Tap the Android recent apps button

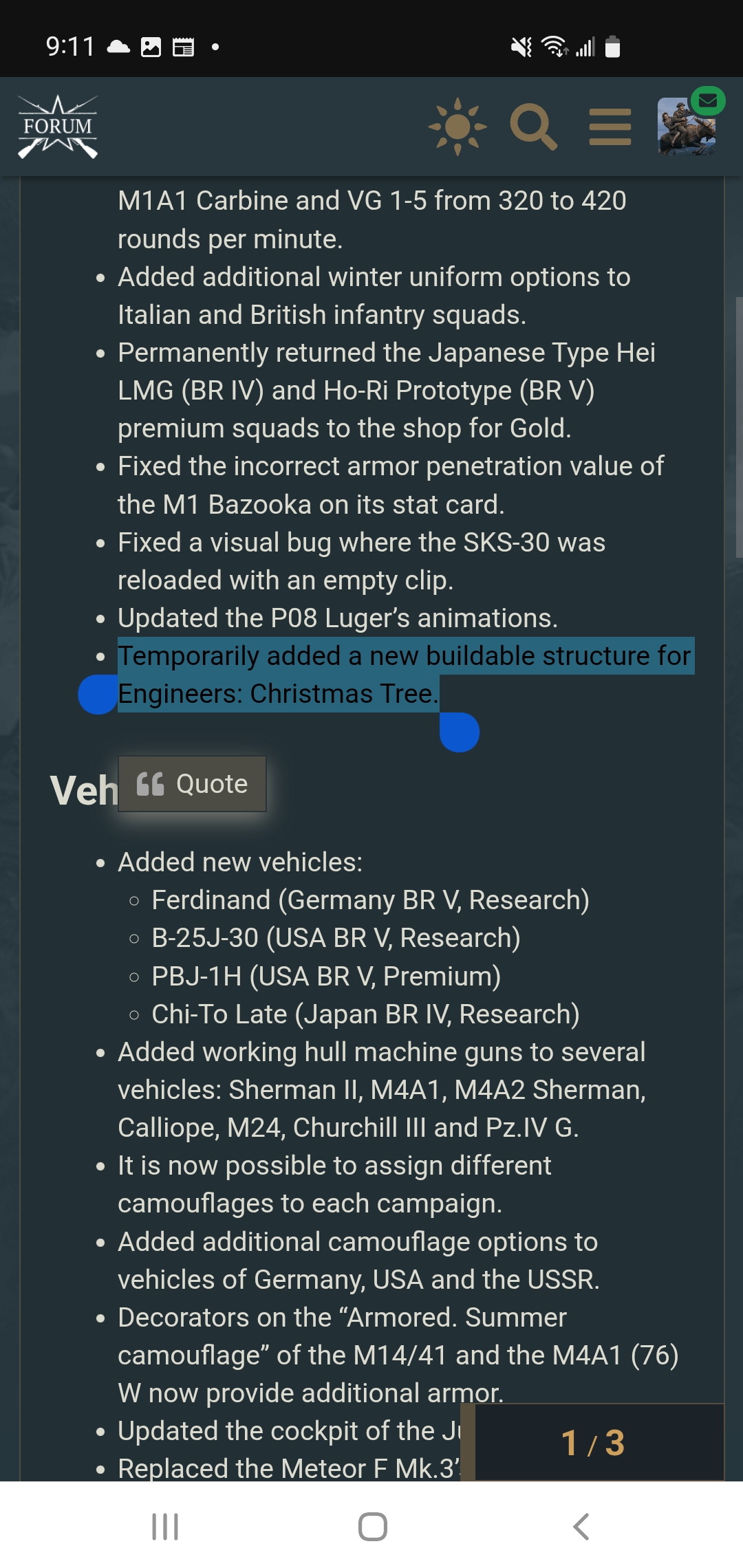[x=165, y=1527]
